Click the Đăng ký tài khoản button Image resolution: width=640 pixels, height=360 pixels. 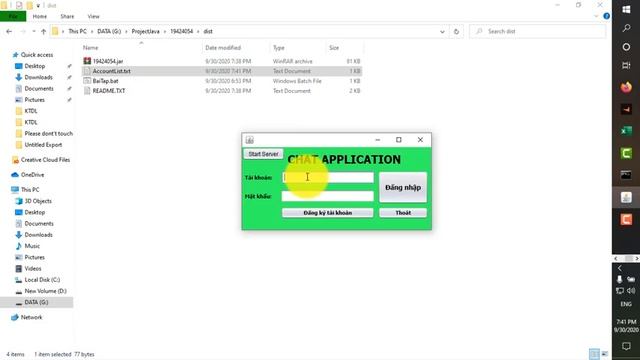point(327,213)
